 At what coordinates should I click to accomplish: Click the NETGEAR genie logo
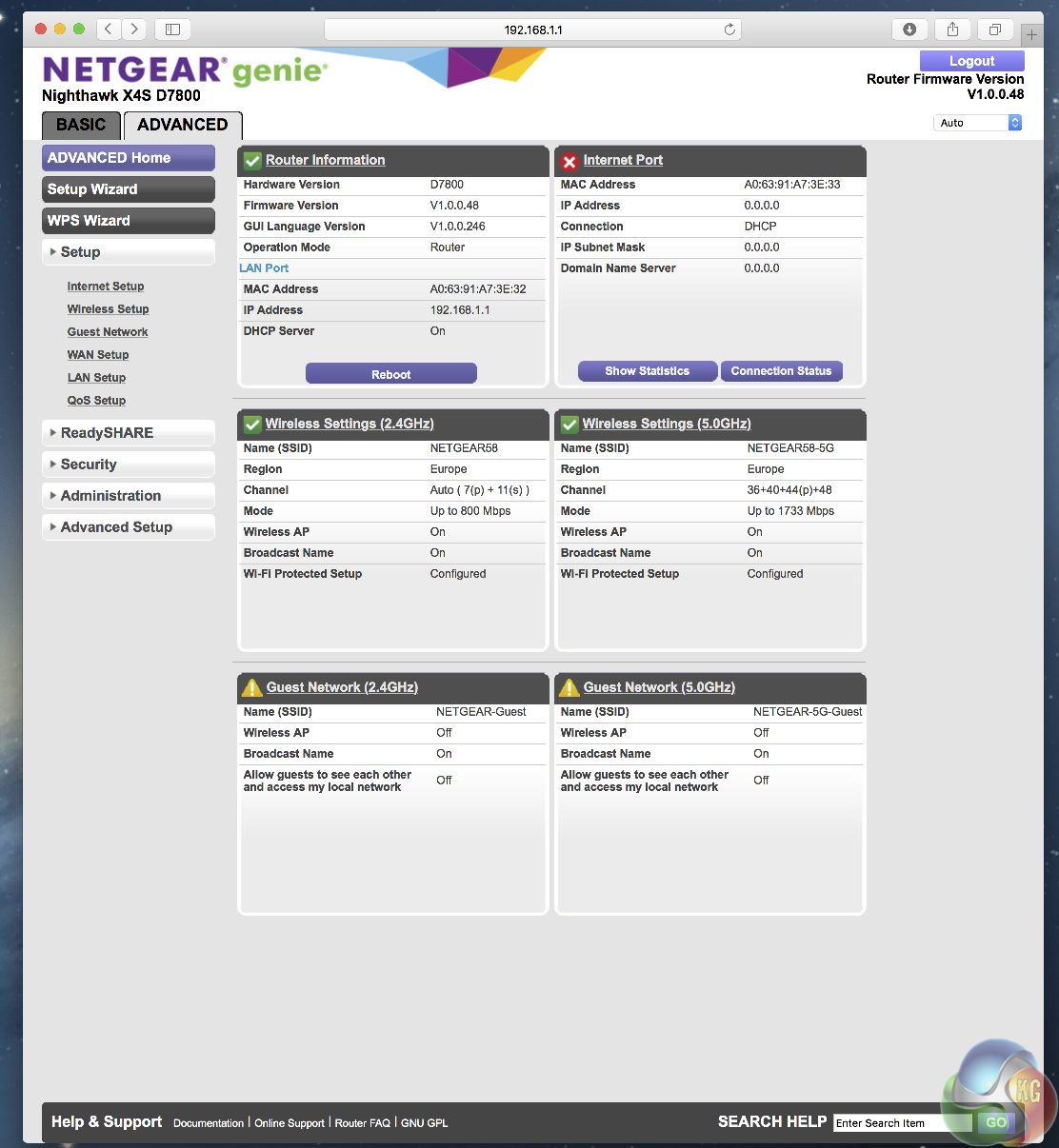click(x=186, y=70)
